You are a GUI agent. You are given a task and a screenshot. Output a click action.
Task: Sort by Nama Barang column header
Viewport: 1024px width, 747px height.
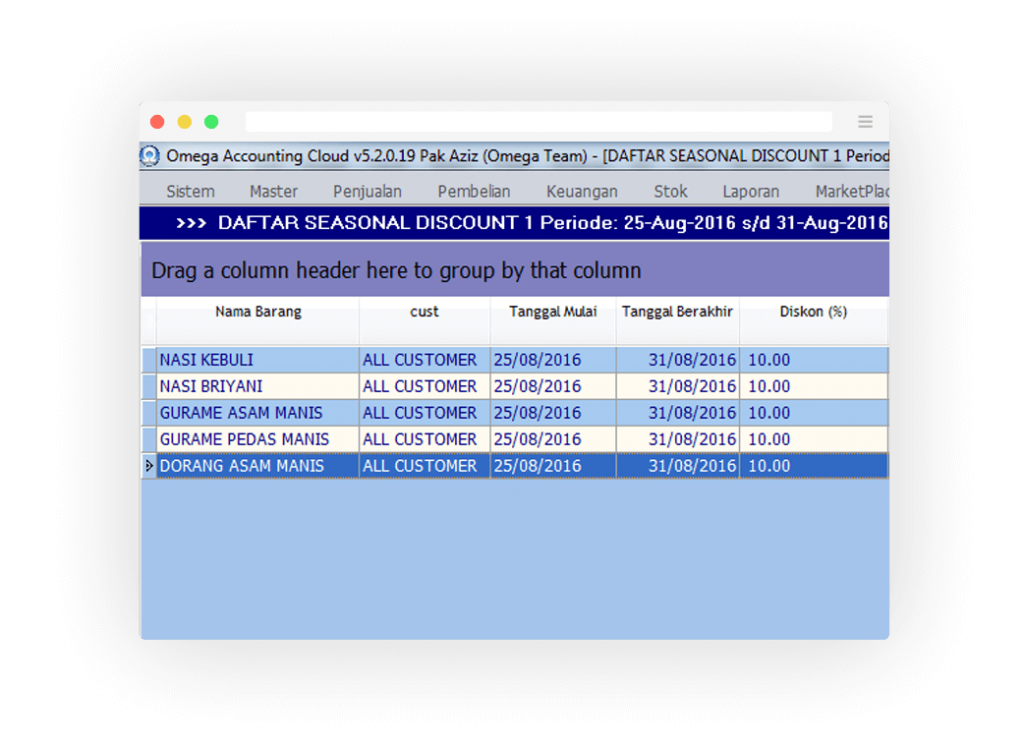(x=258, y=320)
